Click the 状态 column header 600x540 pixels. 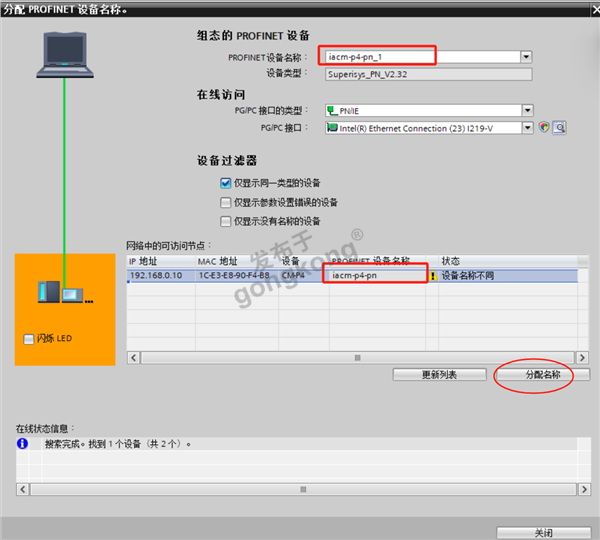pos(508,261)
